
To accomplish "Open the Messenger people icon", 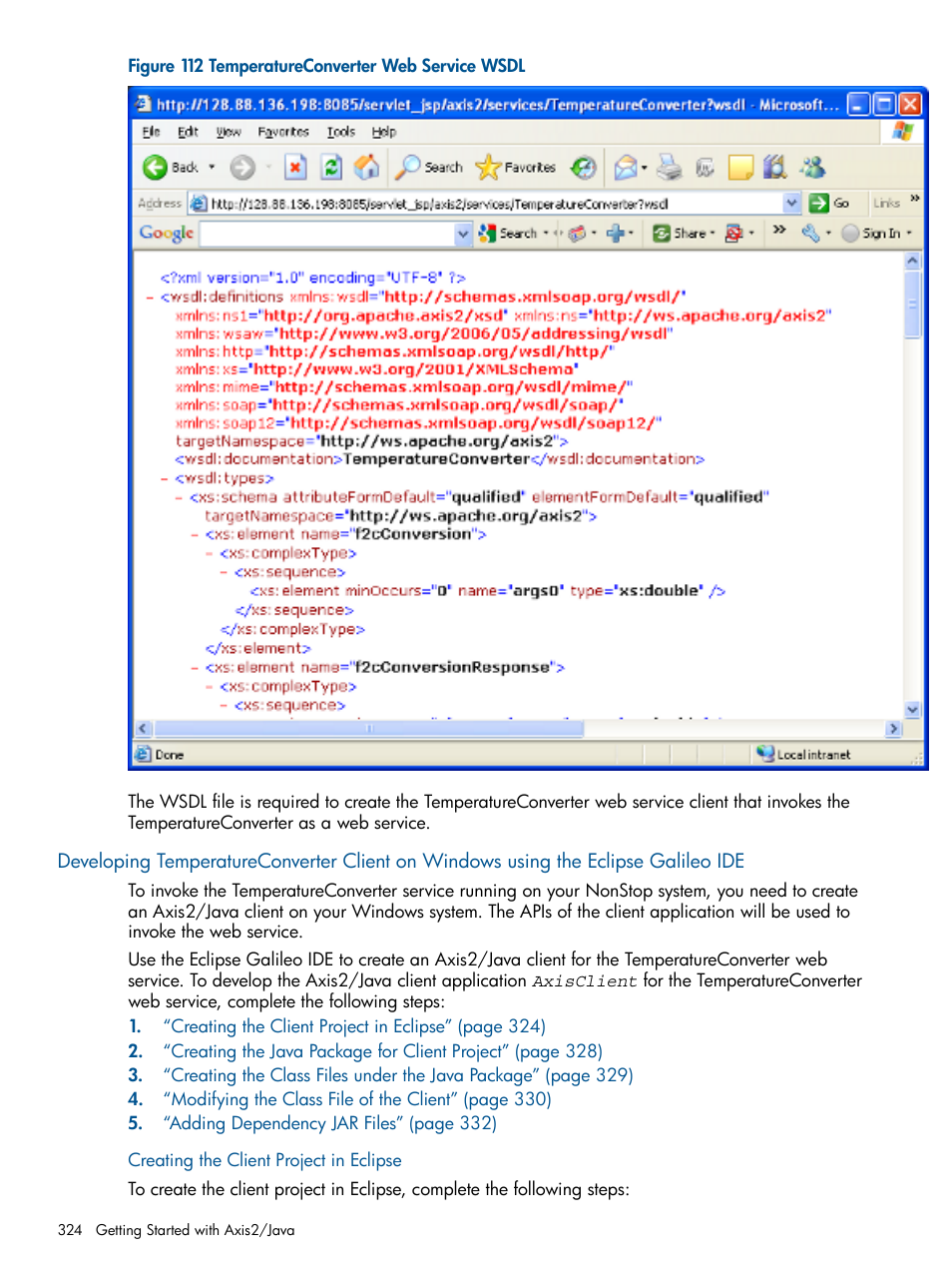I will click(x=813, y=168).
